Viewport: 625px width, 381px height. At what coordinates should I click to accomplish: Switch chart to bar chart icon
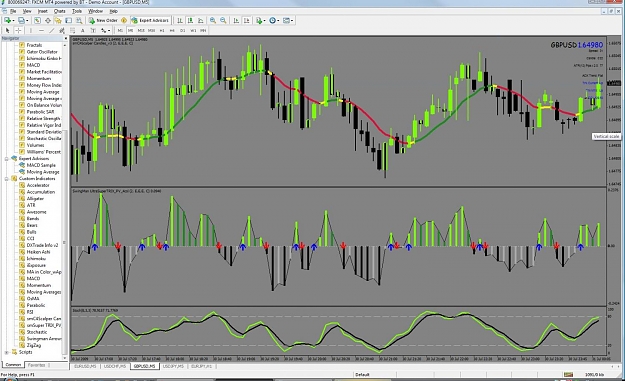(x=180, y=20)
